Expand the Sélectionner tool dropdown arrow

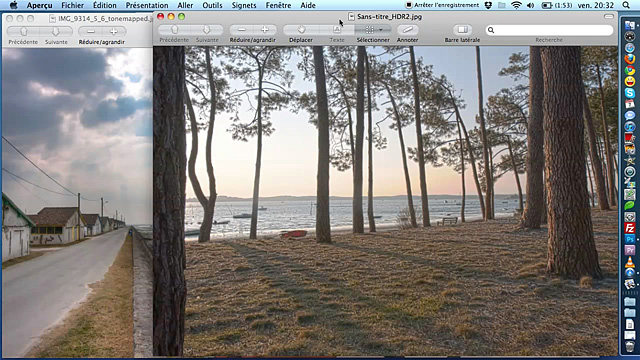click(381, 30)
